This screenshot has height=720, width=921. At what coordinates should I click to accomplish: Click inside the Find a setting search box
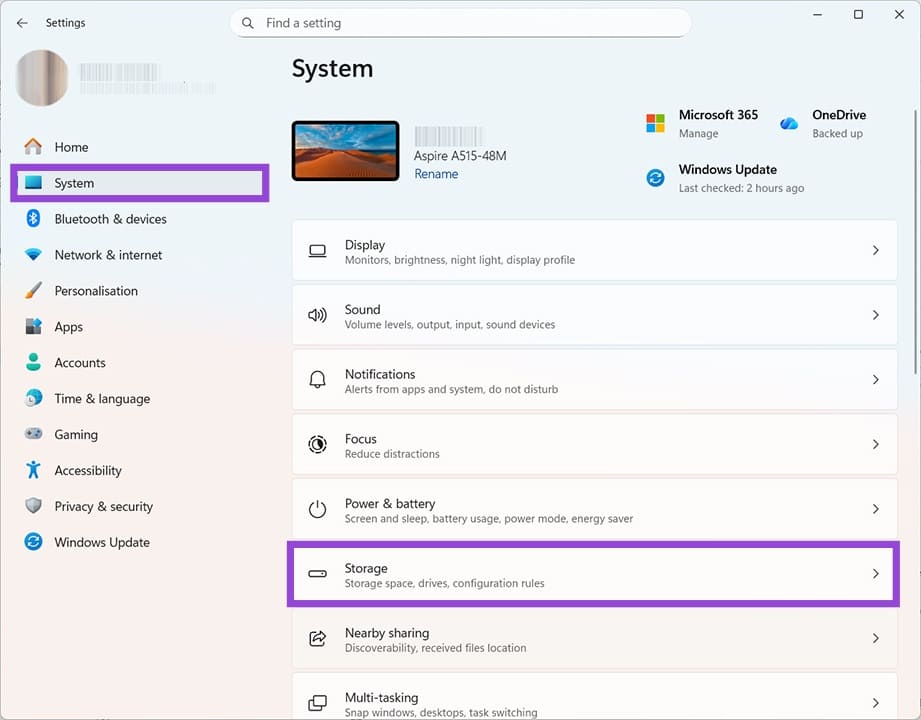[460, 22]
